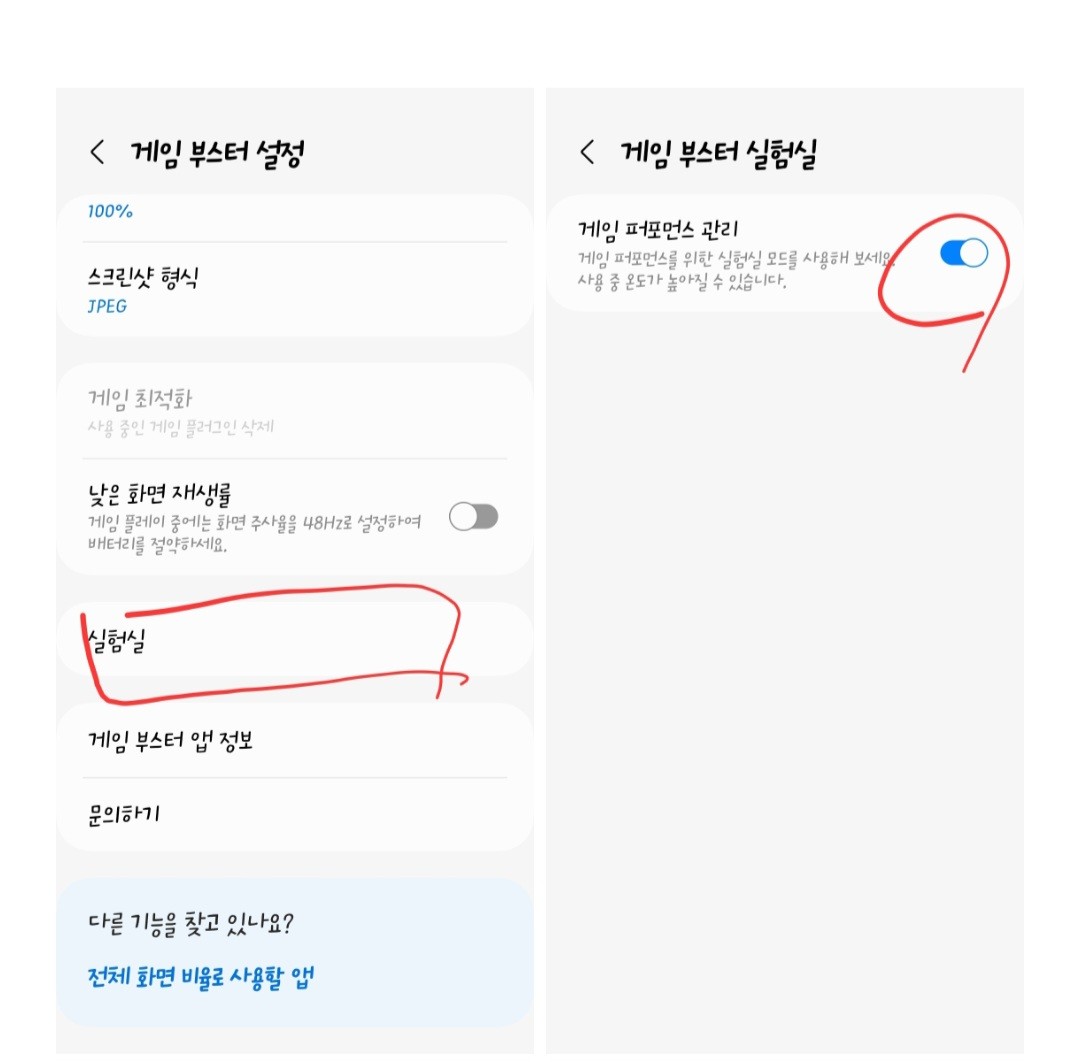This screenshot has height=1062, width=1080.
Task: Tap back arrow beside 게임 부스터 설정
Action: [x=98, y=152]
